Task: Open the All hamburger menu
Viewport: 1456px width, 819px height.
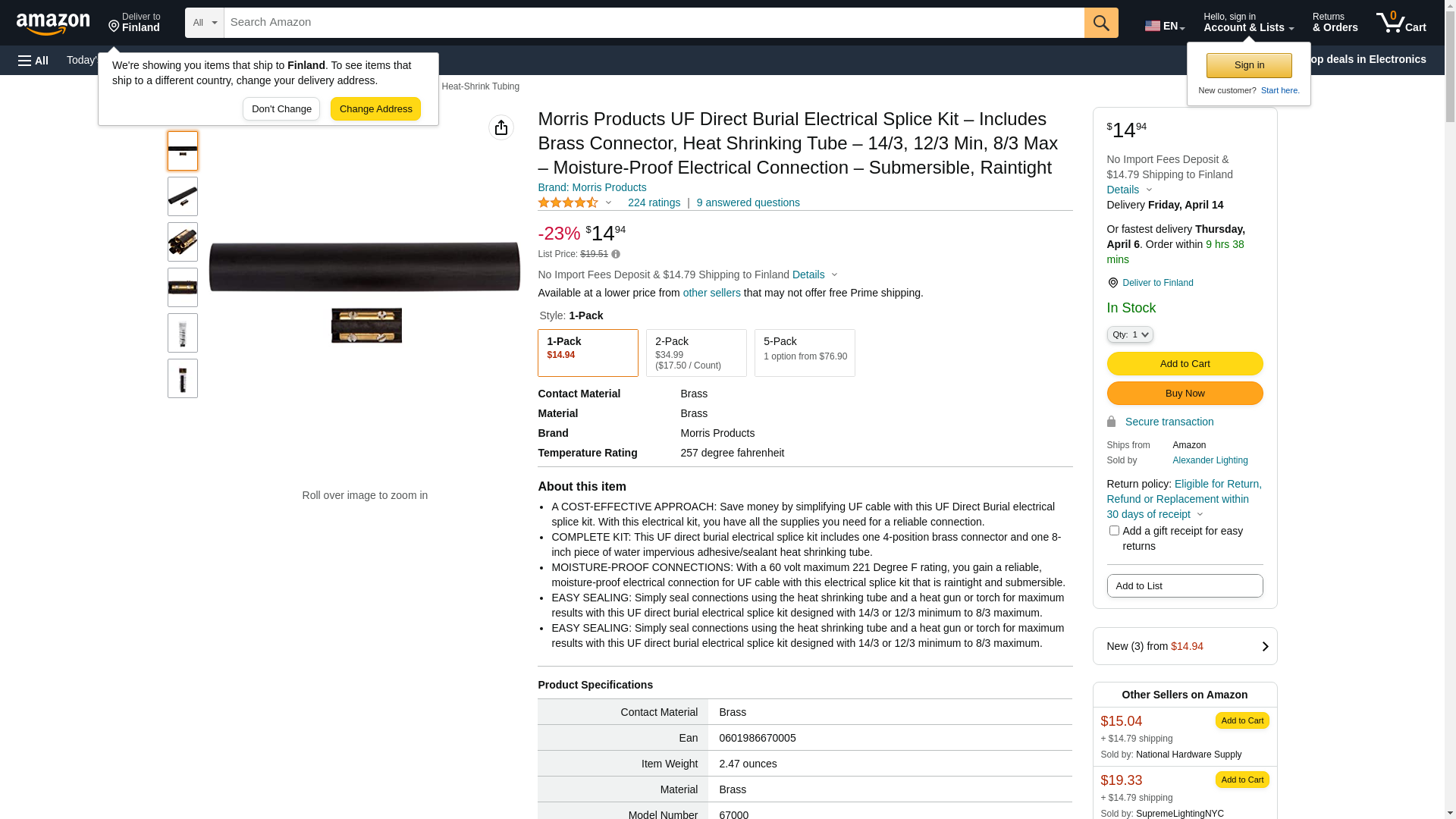Action: [x=33, y=61]
